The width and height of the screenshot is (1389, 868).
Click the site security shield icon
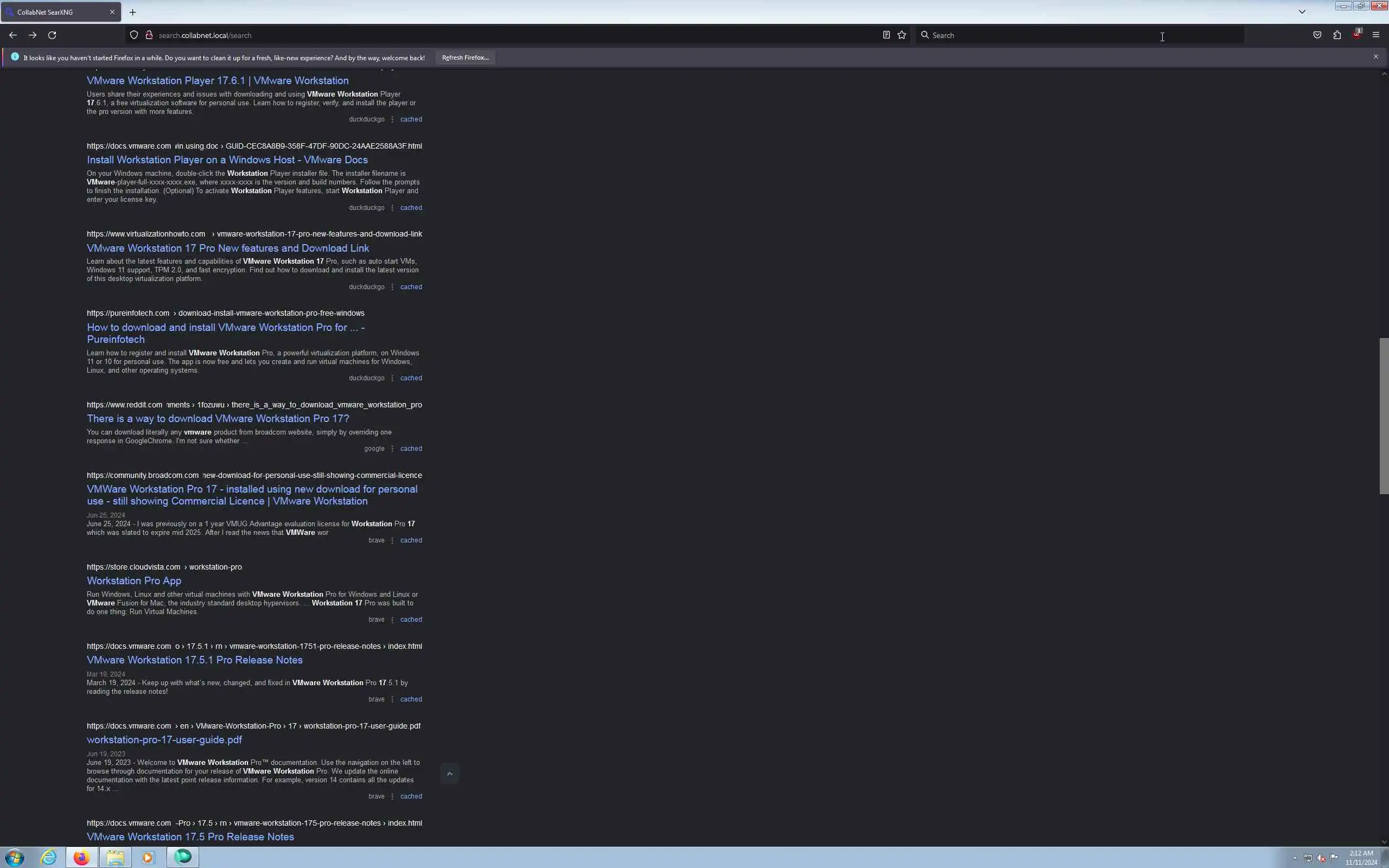[x=133, y=35]
